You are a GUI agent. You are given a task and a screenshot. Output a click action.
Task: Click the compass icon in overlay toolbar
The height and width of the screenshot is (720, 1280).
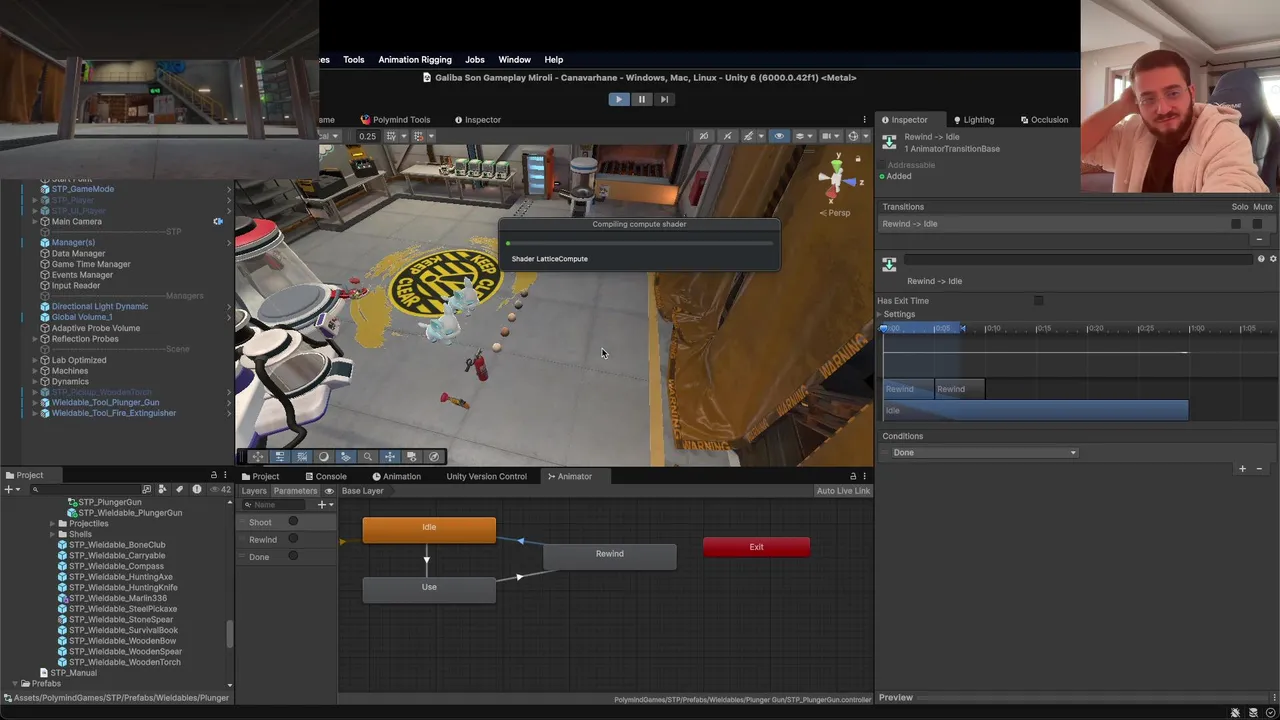(x=433, y=456)
